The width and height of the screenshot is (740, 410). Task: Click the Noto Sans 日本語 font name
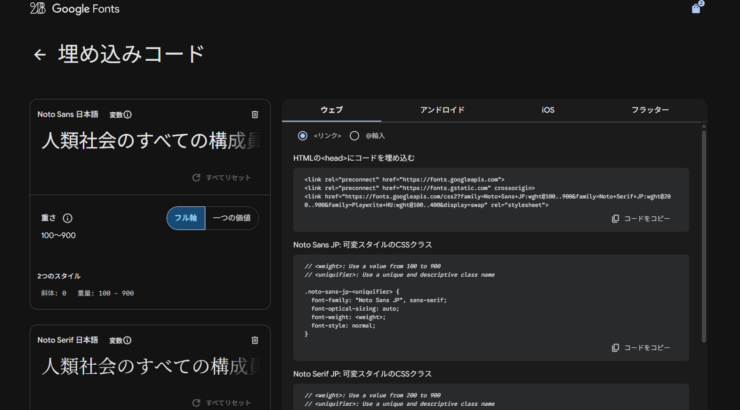pos(68,115)
